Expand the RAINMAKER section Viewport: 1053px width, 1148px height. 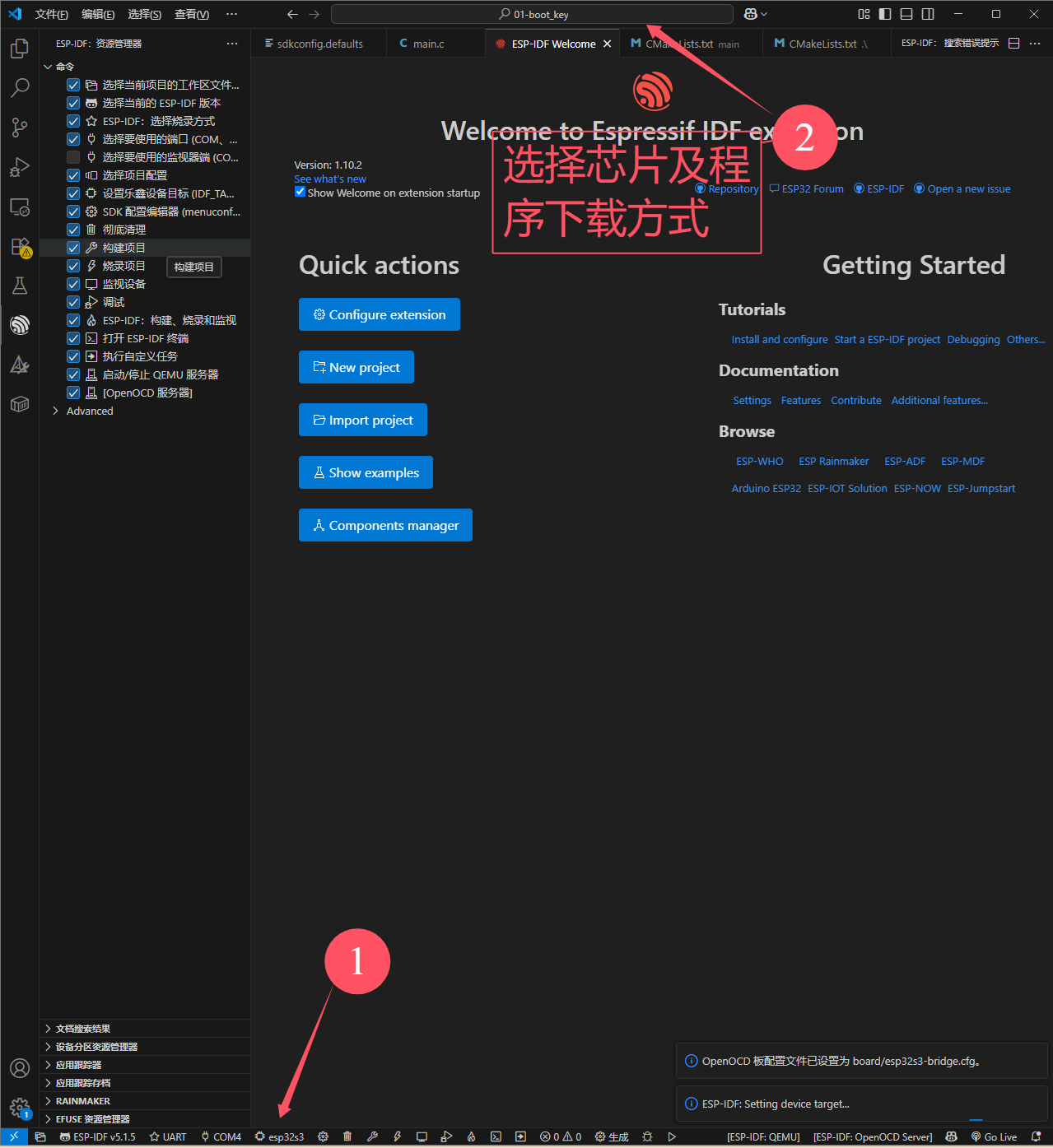click(x=145, y=1101)
